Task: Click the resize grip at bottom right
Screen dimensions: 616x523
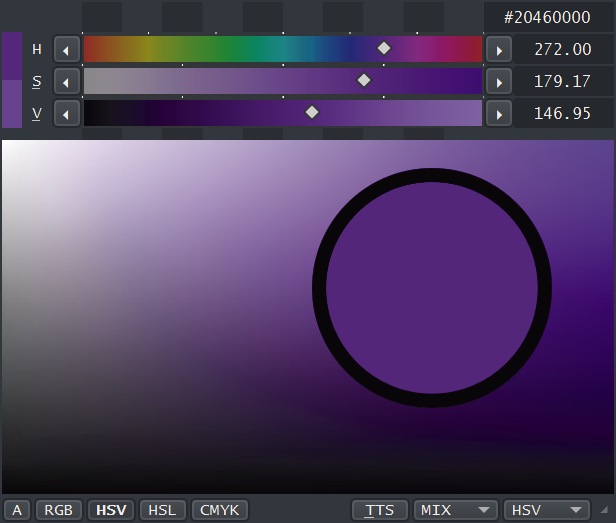Action: point(604,510)
